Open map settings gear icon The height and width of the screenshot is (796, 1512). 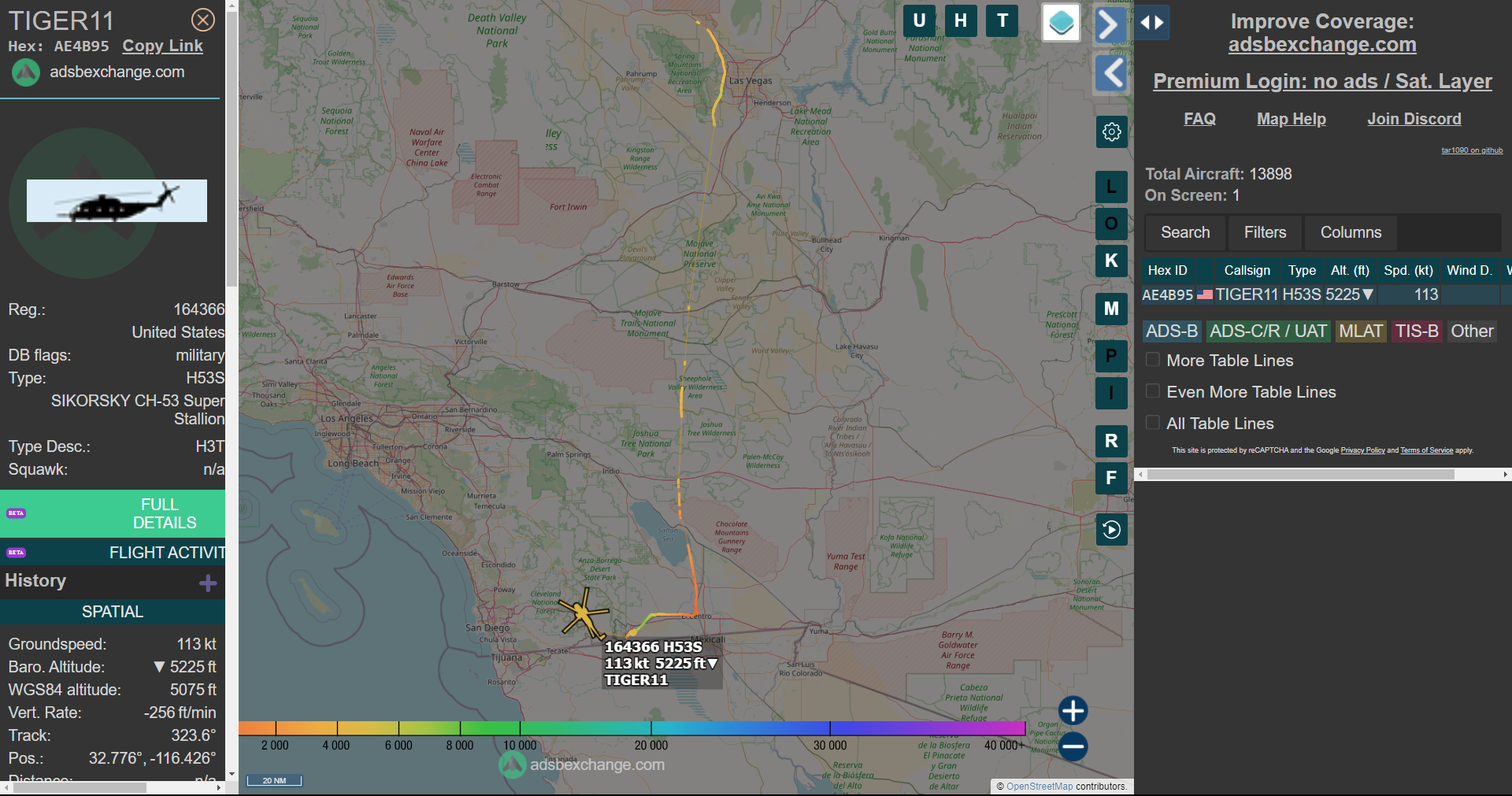pyautogui.click(x=1112, y=131)
